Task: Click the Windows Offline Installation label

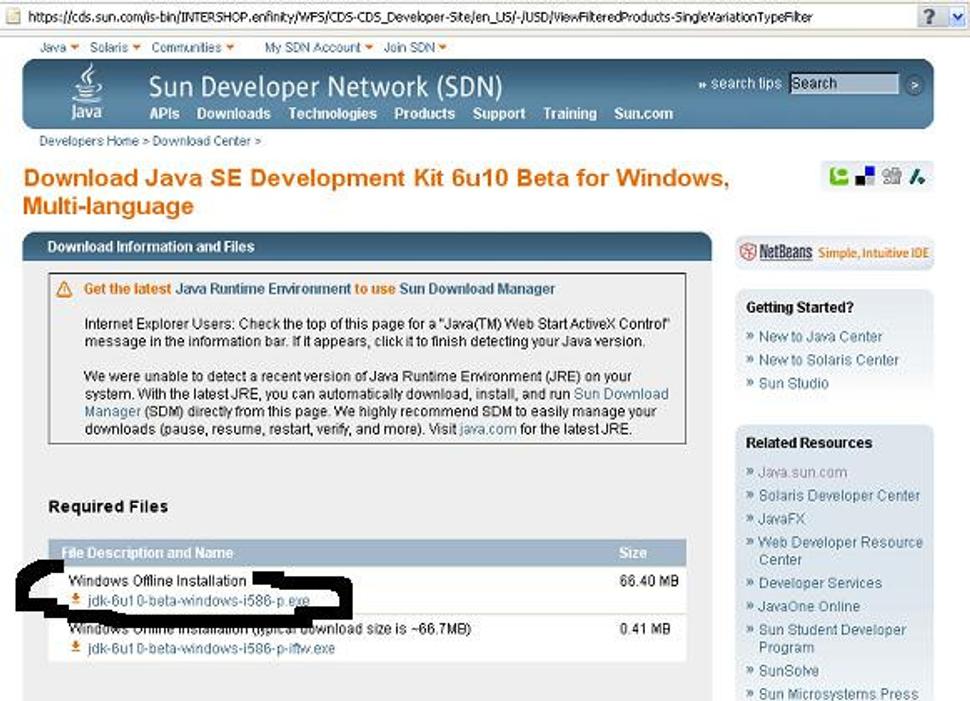Action: pos(157,581)
